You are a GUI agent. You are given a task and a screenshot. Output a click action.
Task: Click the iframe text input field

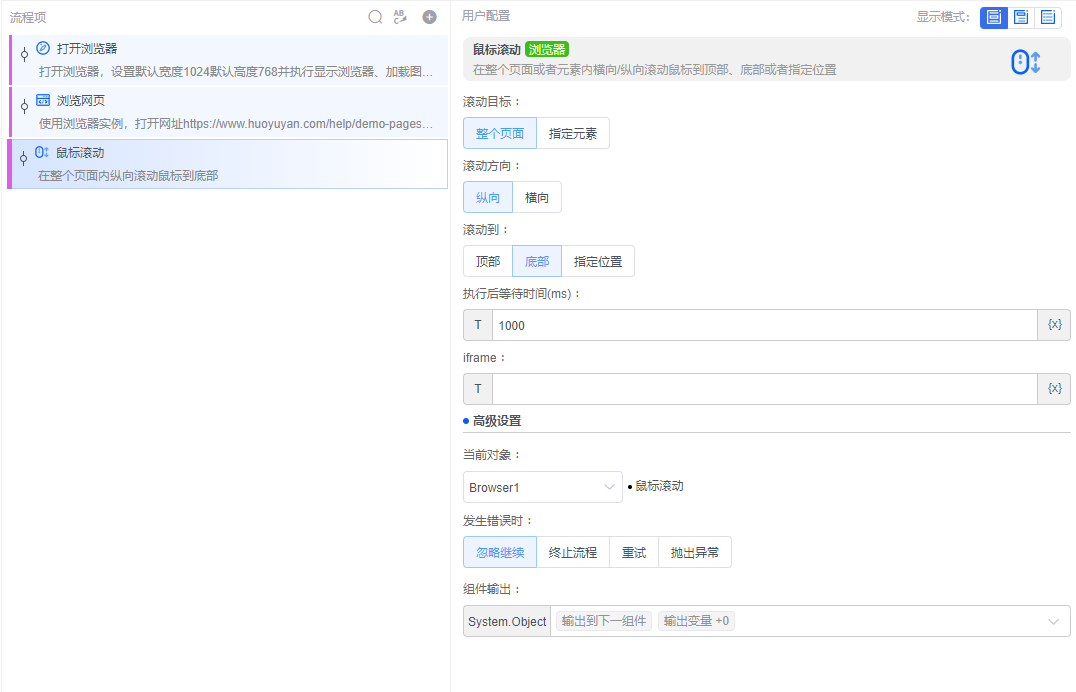click(760, 388)
